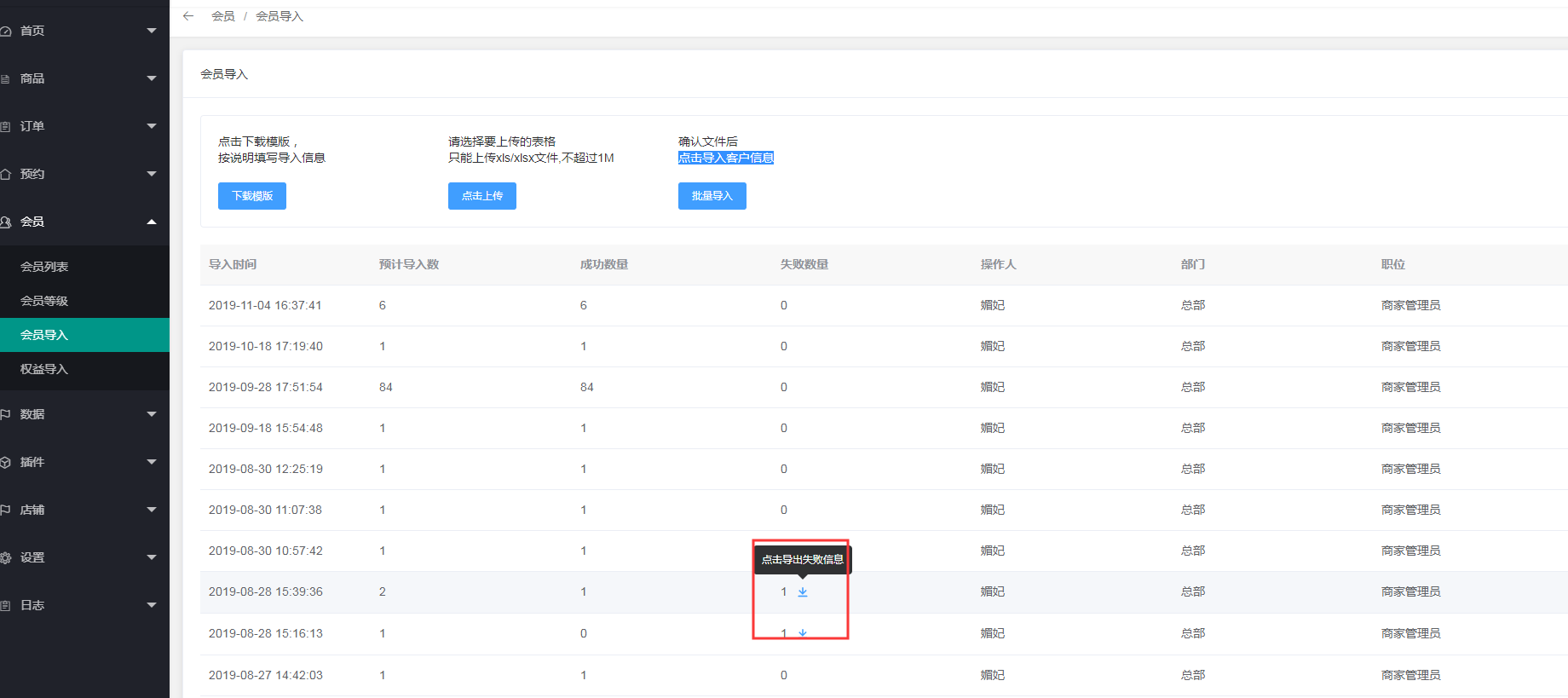Expand the 订单 menu arrow
The width and height of the screenshot is (1568, 698).
[152, 126]
